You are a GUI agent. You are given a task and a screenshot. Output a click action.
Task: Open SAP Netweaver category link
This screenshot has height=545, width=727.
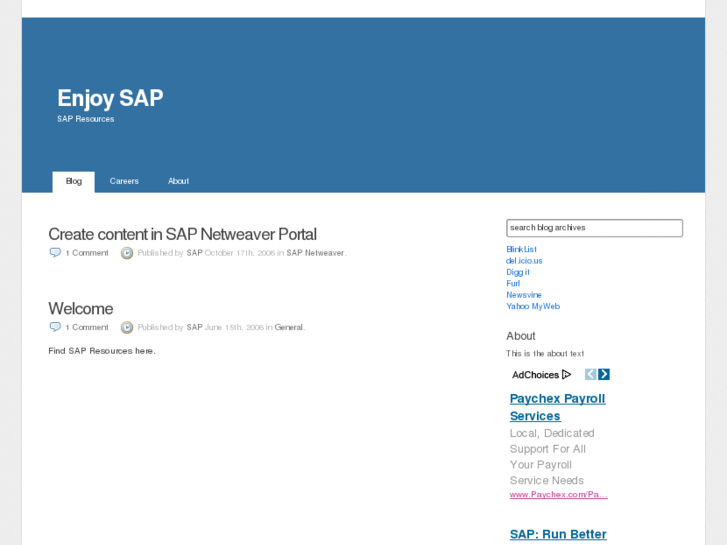pos(315,253)
